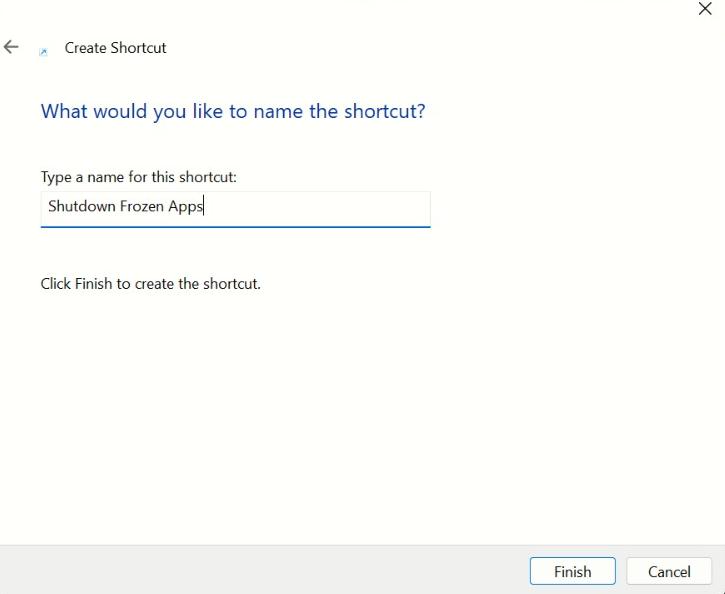Go back with the back arrow
Screen dimensions: 725x594
click(x=12, y=47)
